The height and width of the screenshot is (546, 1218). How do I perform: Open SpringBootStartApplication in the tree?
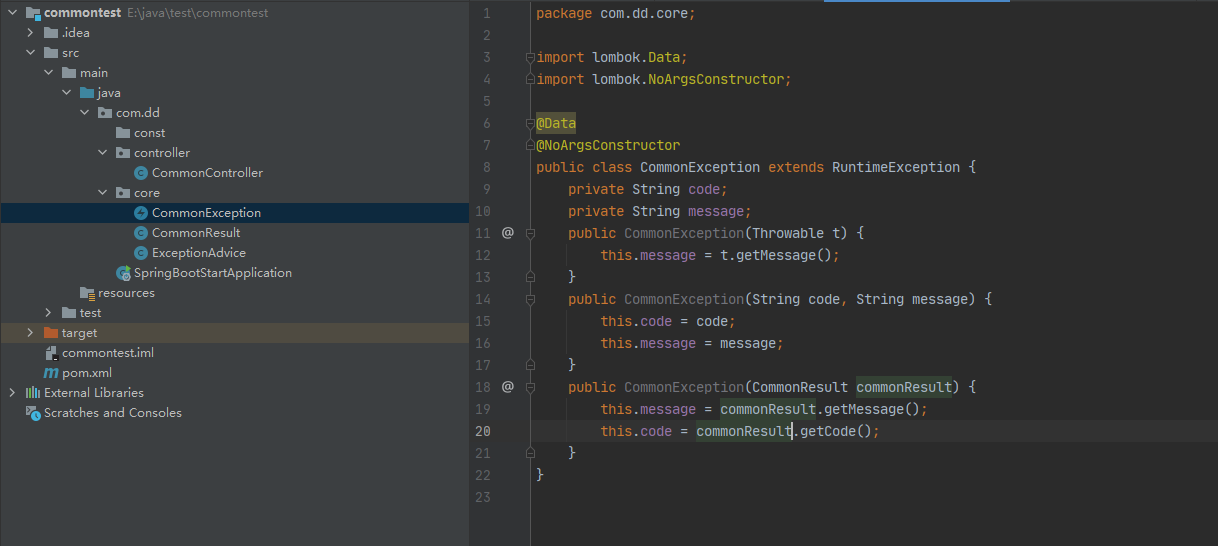[213, 273]
